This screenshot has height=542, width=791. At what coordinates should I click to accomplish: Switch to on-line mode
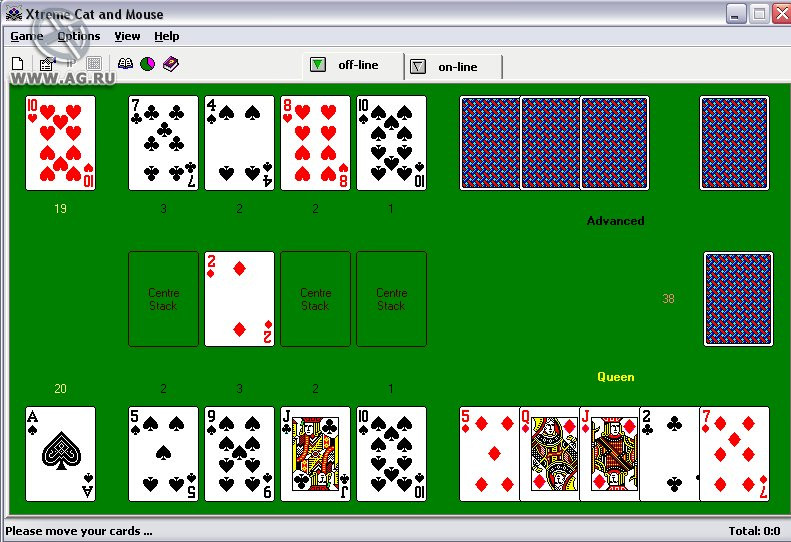(453, 67)
